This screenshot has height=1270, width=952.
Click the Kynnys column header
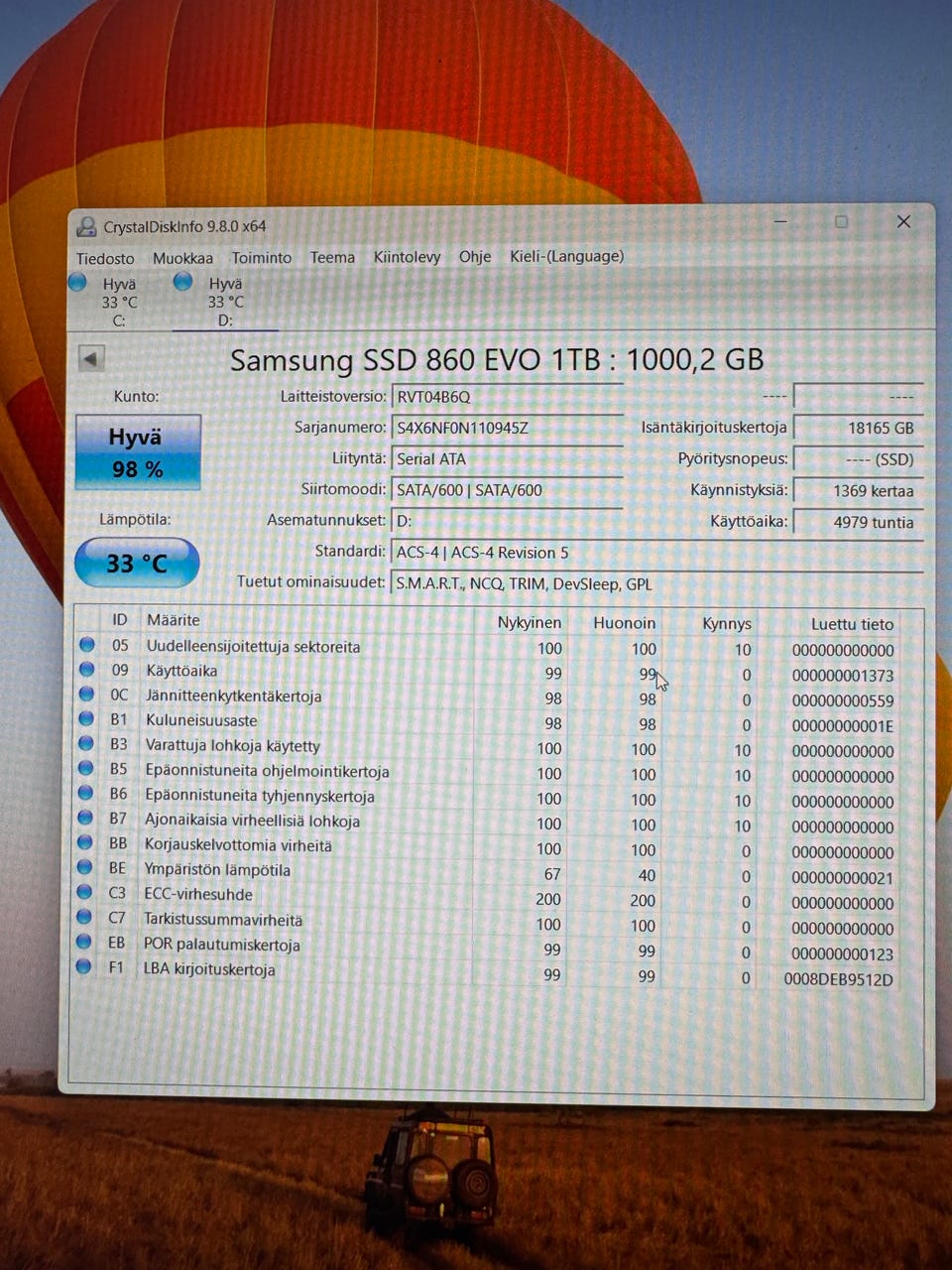click(727, 624)
